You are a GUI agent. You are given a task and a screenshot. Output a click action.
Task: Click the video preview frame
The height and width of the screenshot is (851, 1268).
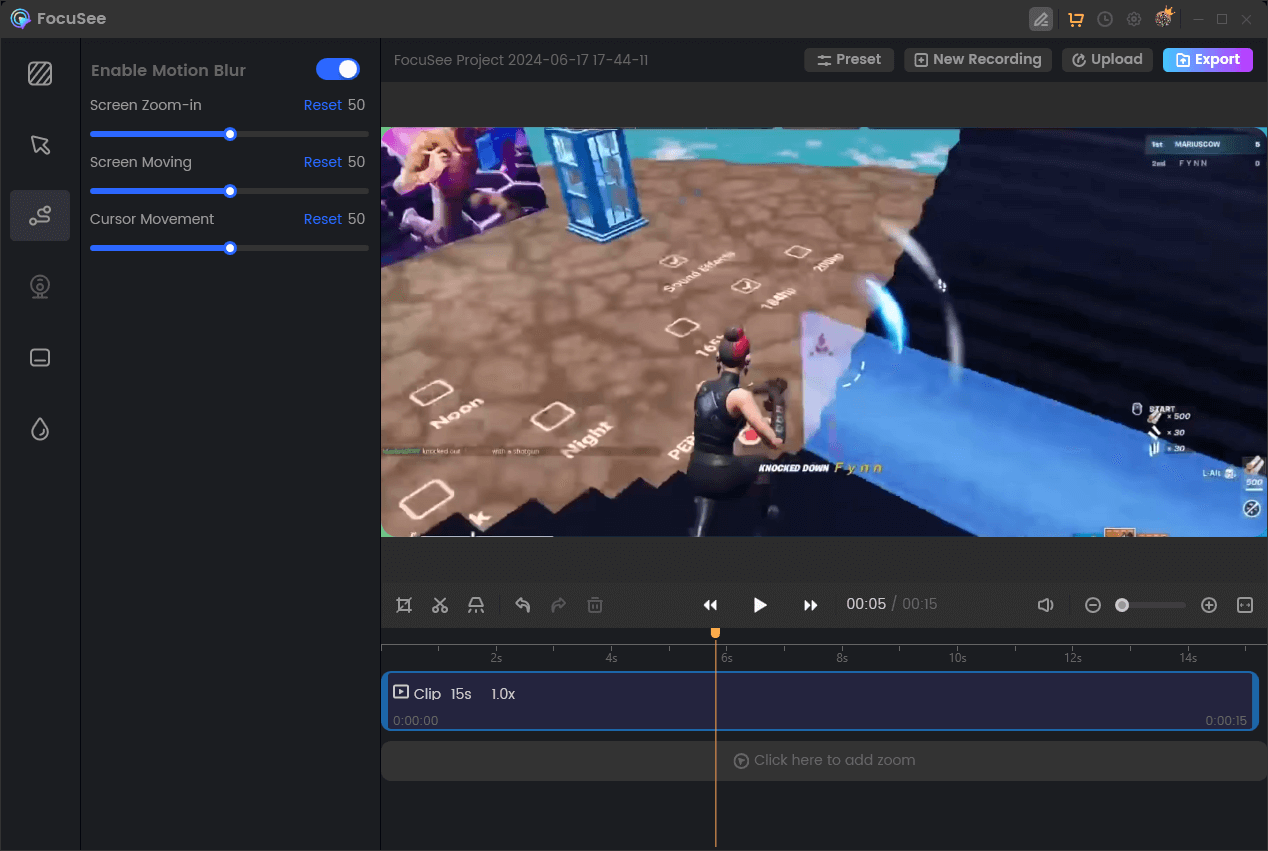click(824, 332)
